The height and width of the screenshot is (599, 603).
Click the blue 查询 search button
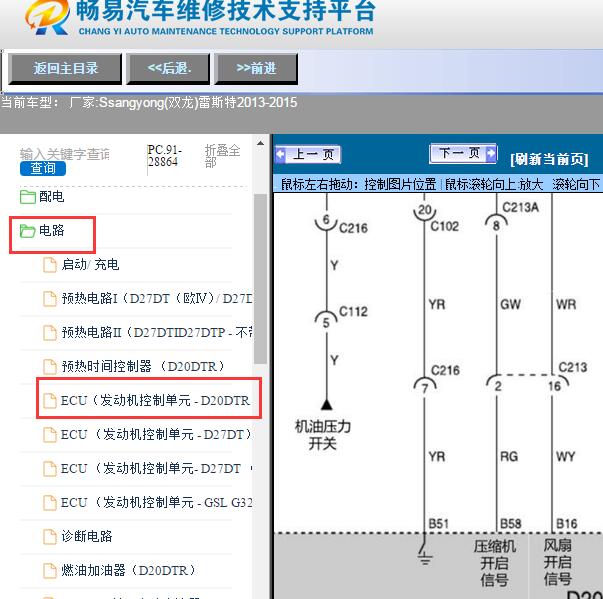point(43,168)
